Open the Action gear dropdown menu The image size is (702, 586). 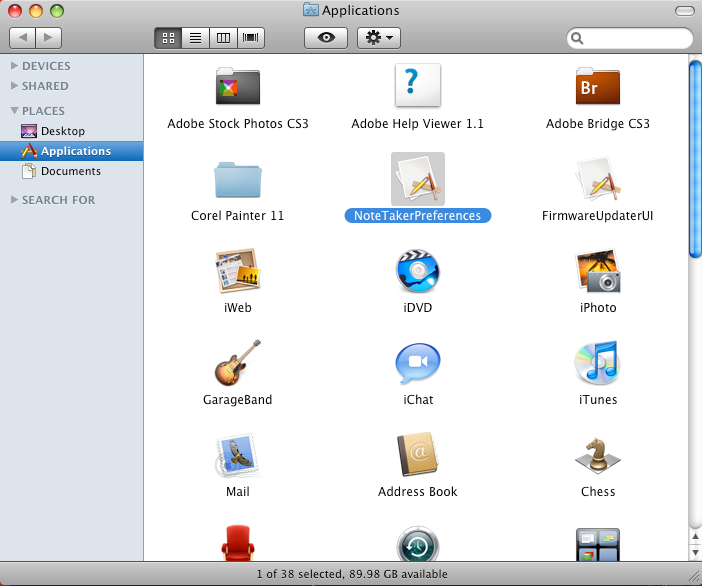point(379,38)
